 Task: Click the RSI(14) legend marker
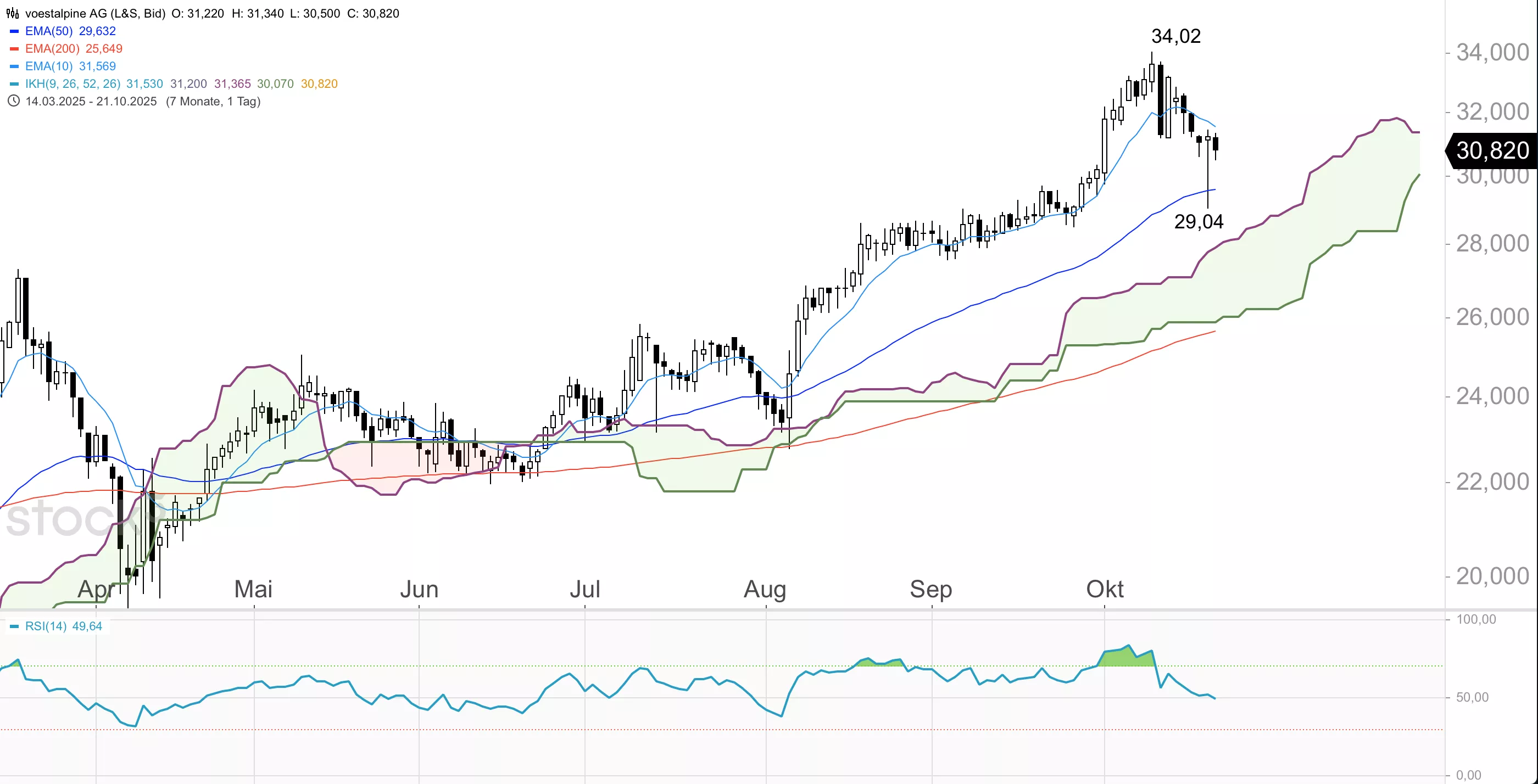coord(14,626)
